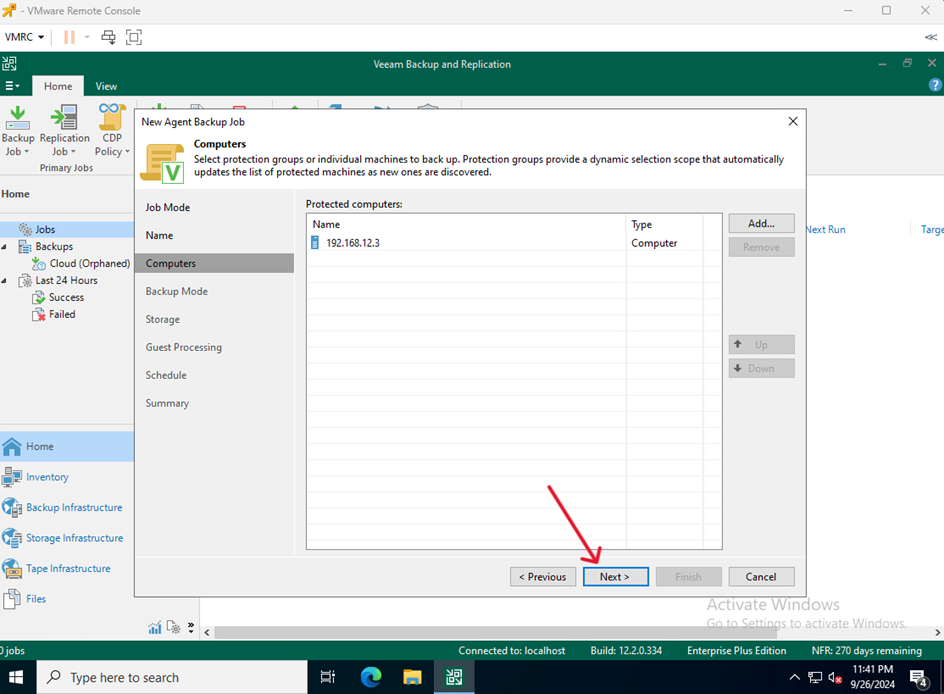Open the main hamburger menu dropdown

(12, 86)
